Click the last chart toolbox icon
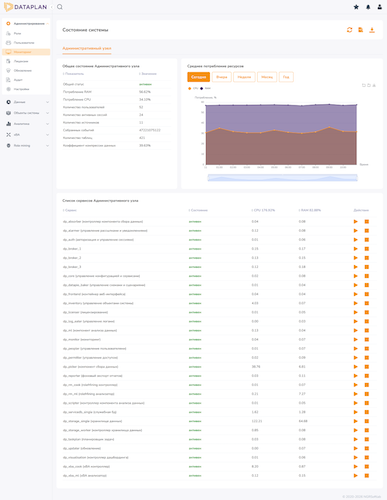Image resolution: width=387 pixels, height=500 pixels. tap(374, 85)
